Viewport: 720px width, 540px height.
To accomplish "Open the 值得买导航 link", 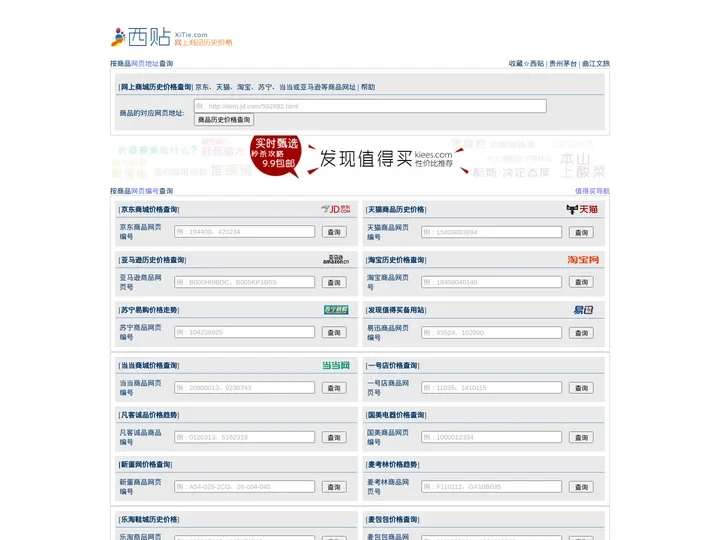I will click(592, 191).
